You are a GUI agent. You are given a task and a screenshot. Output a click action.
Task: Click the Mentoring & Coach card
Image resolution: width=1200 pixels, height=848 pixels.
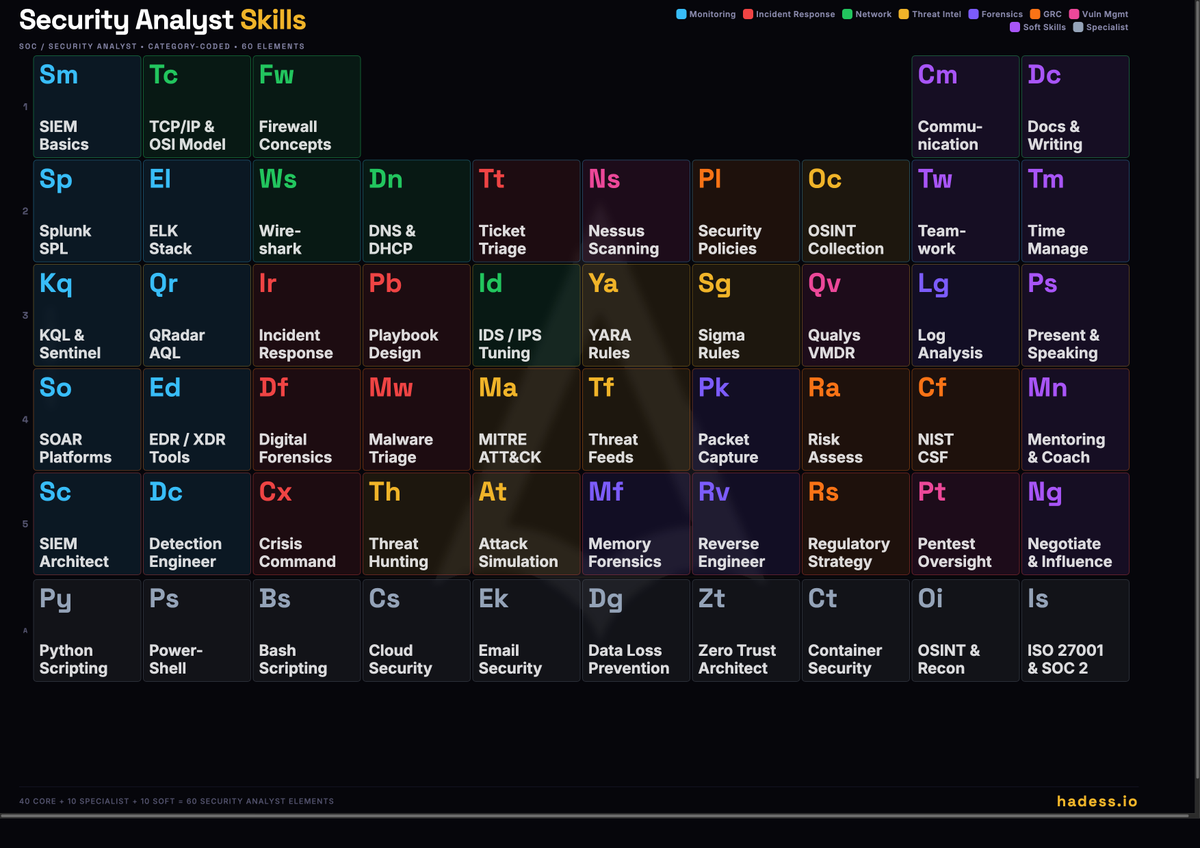tap(1076, 419)
